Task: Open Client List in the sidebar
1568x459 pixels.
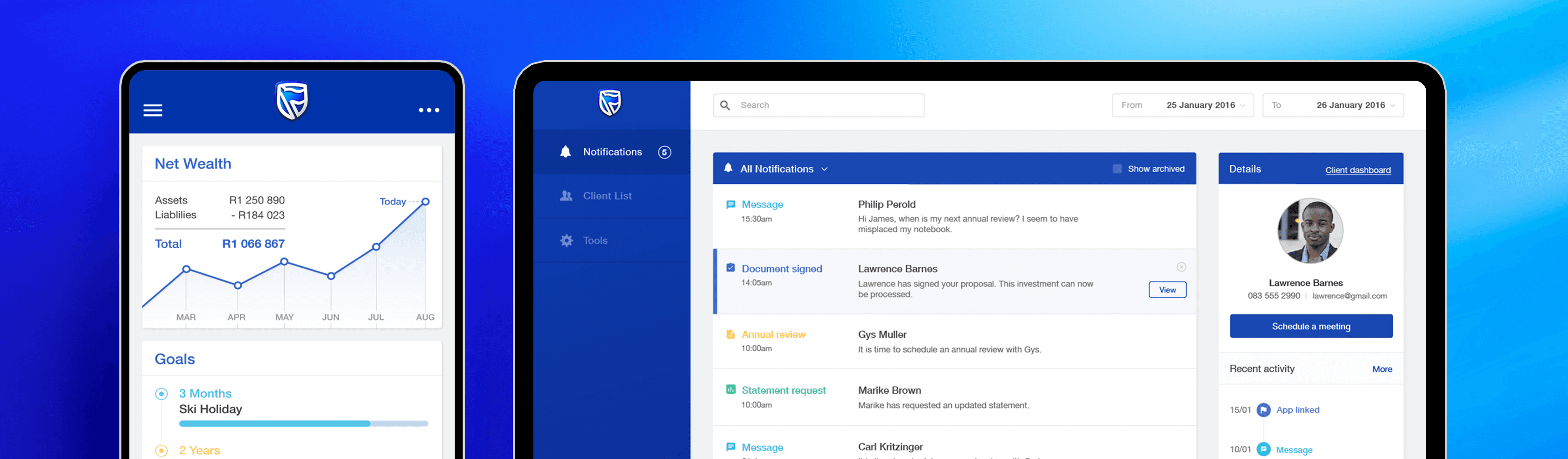Action: click(x=612, y=196)
